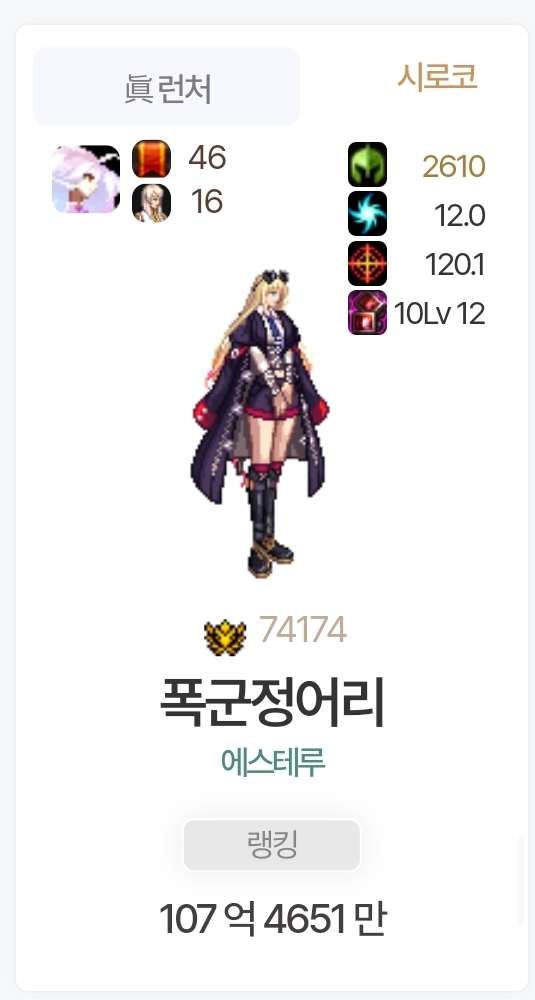Click the damage total 107 억 4651 만
Screen dimensions: 535x1000
(x=272, y=919)
